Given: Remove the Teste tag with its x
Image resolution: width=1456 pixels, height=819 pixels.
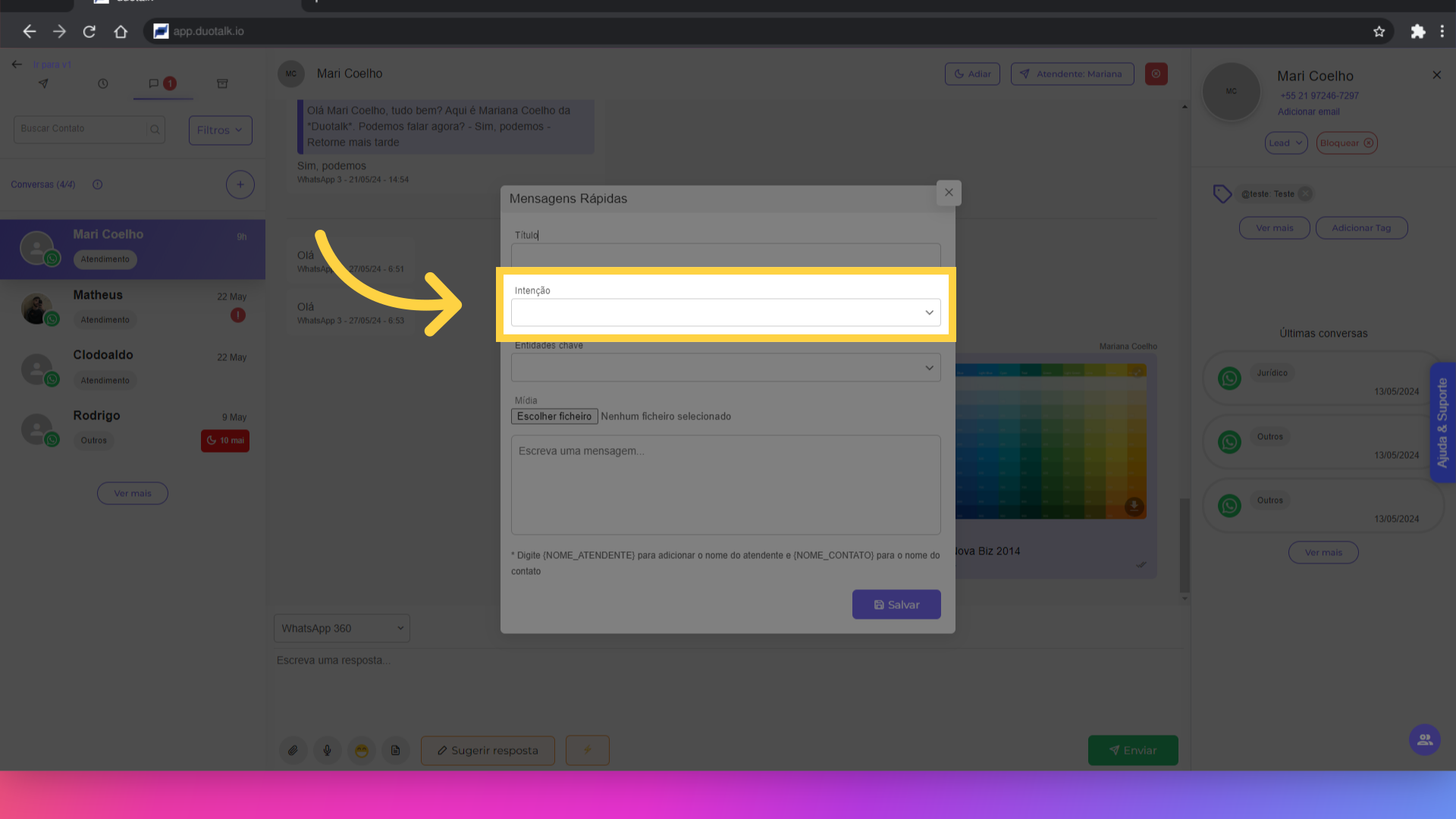Looking at the screenshot, I should (x=1304, y=194).
